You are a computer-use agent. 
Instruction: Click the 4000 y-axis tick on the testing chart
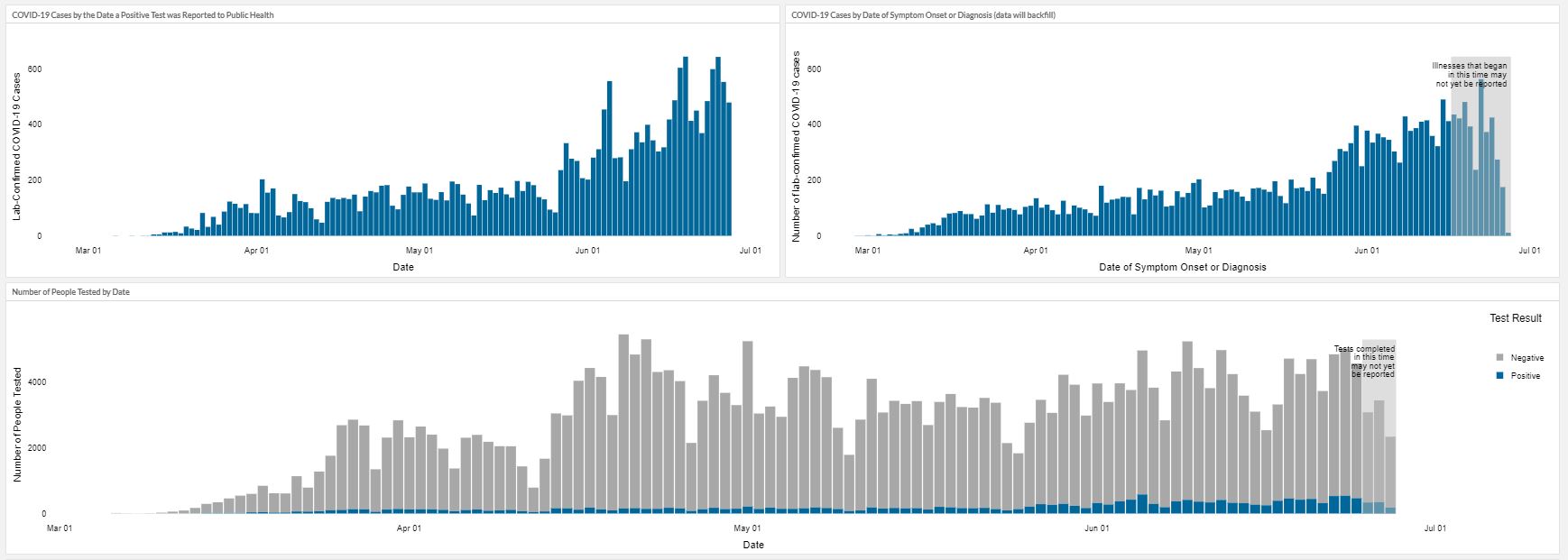coord(37,382)
